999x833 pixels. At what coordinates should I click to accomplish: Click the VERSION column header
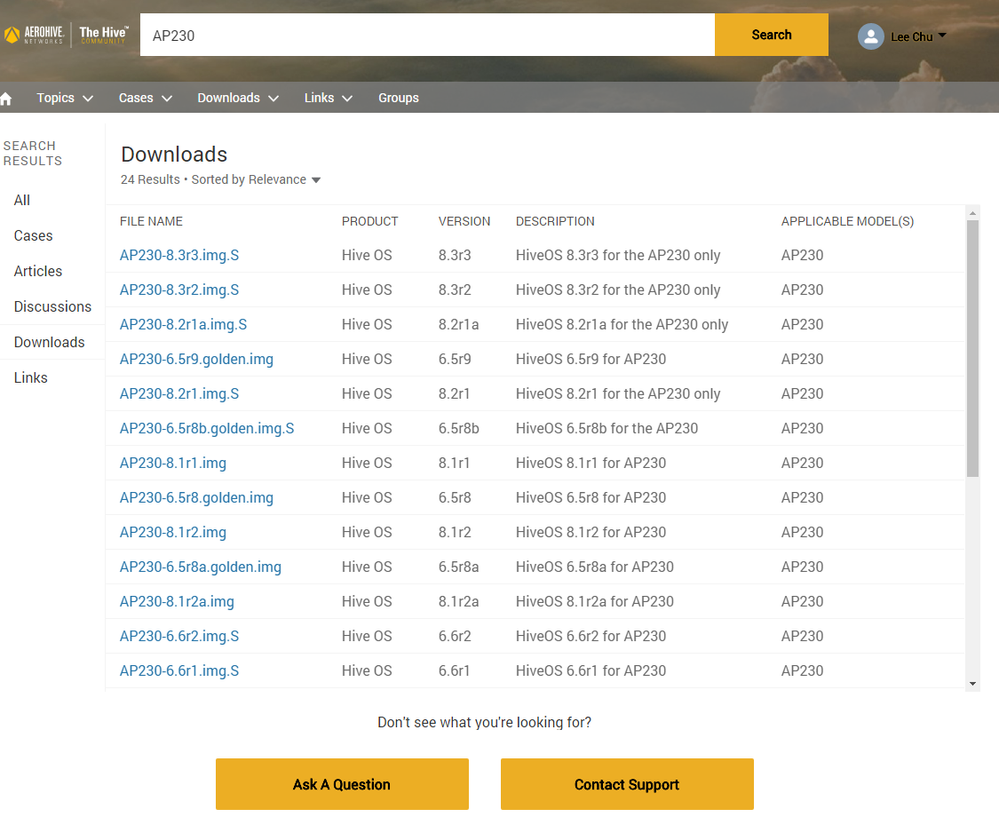point(464,221)
